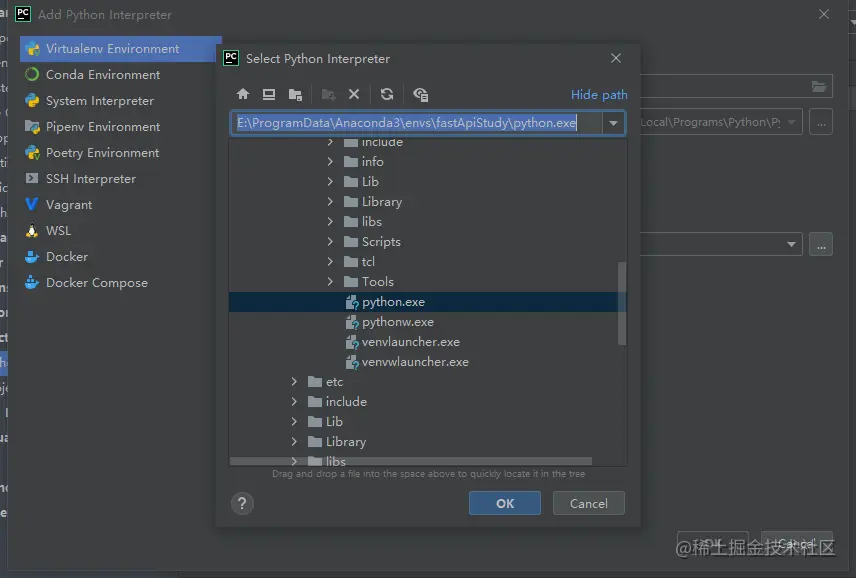The image size is (856, 578).
Task: Select the etc folder row
Action: [428, 382]
